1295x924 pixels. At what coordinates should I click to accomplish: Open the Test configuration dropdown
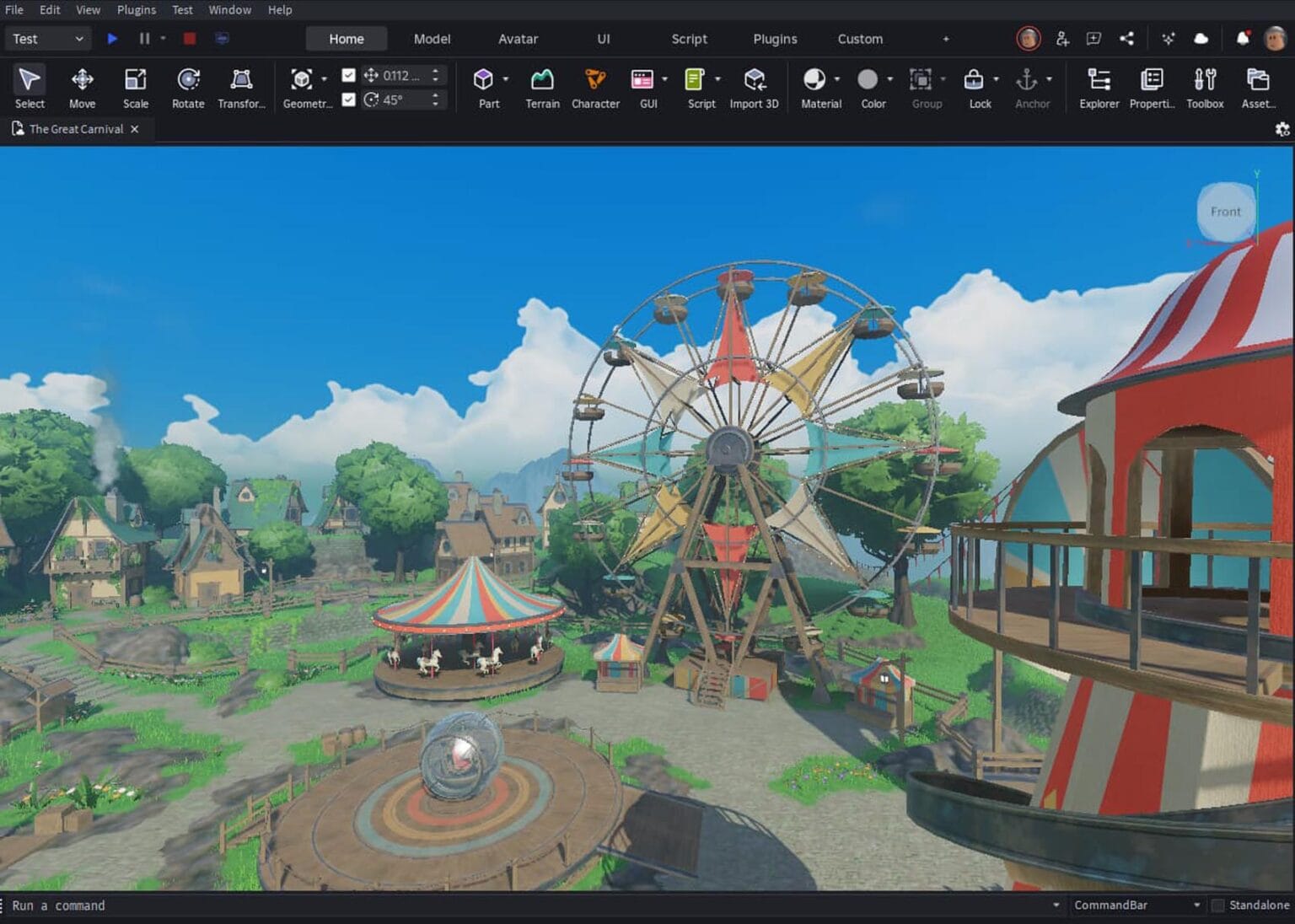48,39
